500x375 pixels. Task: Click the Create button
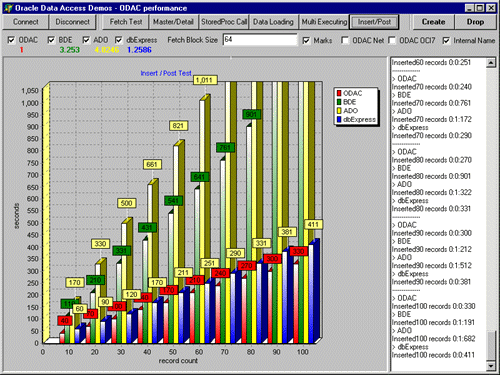[x=433, y=22]
